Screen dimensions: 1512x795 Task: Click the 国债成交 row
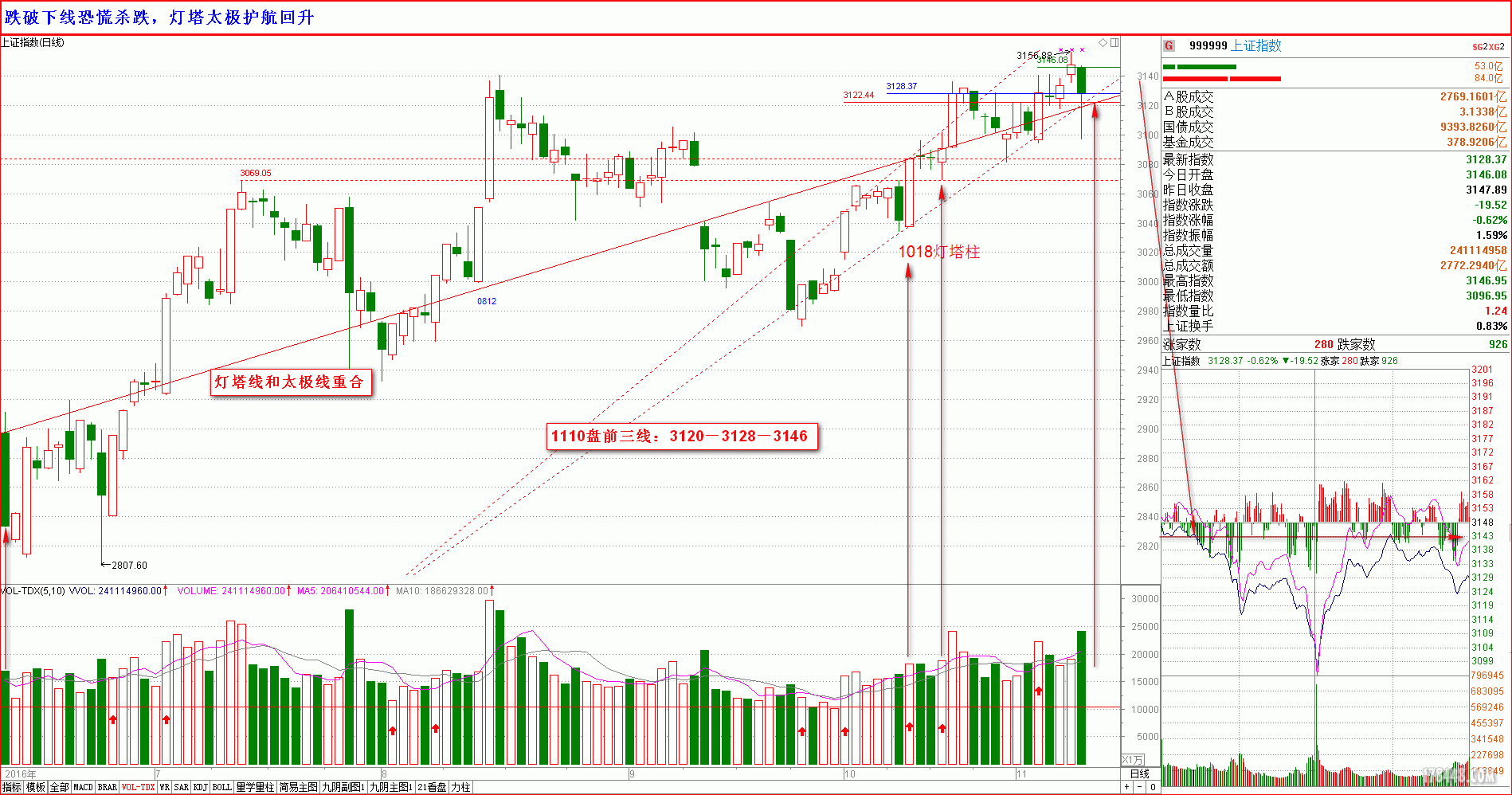point(1335,127)
